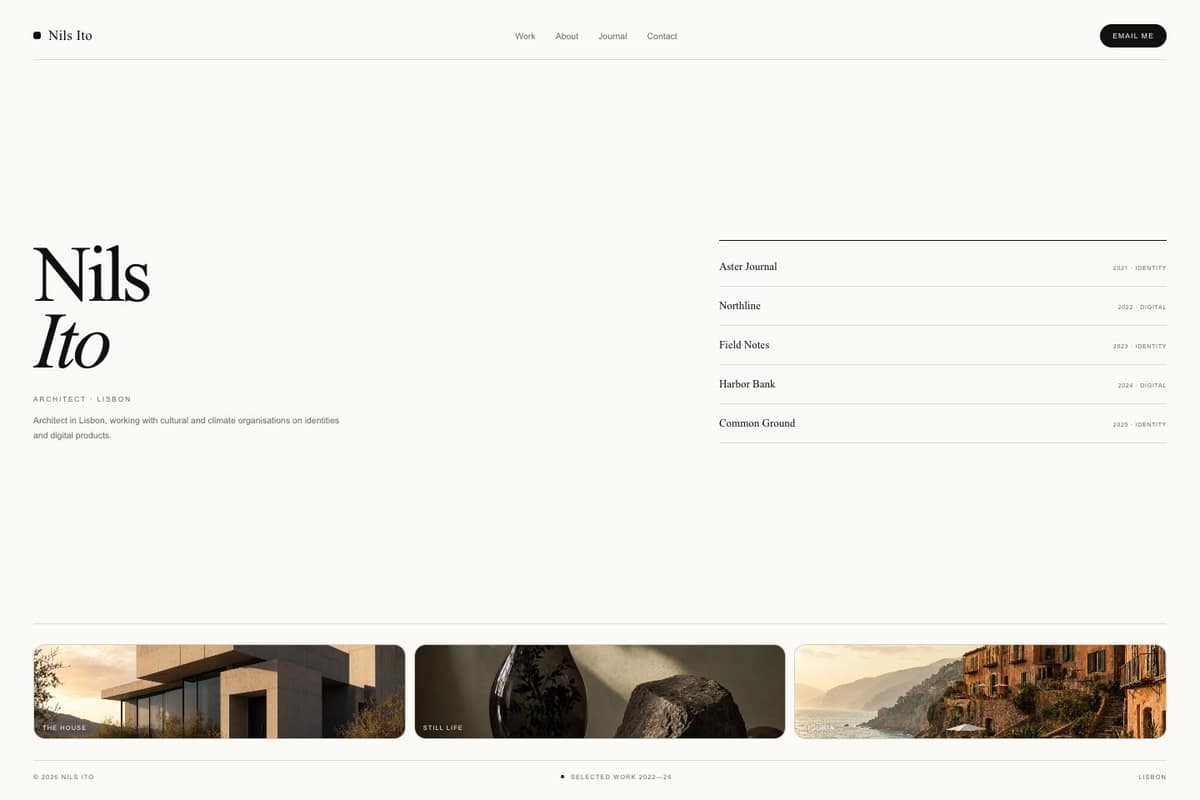Image resolution: width=1200 pixels, height=800 pixels.
Task: Click the "2025 · IDENTITY" label
Action: [1139, 424]
